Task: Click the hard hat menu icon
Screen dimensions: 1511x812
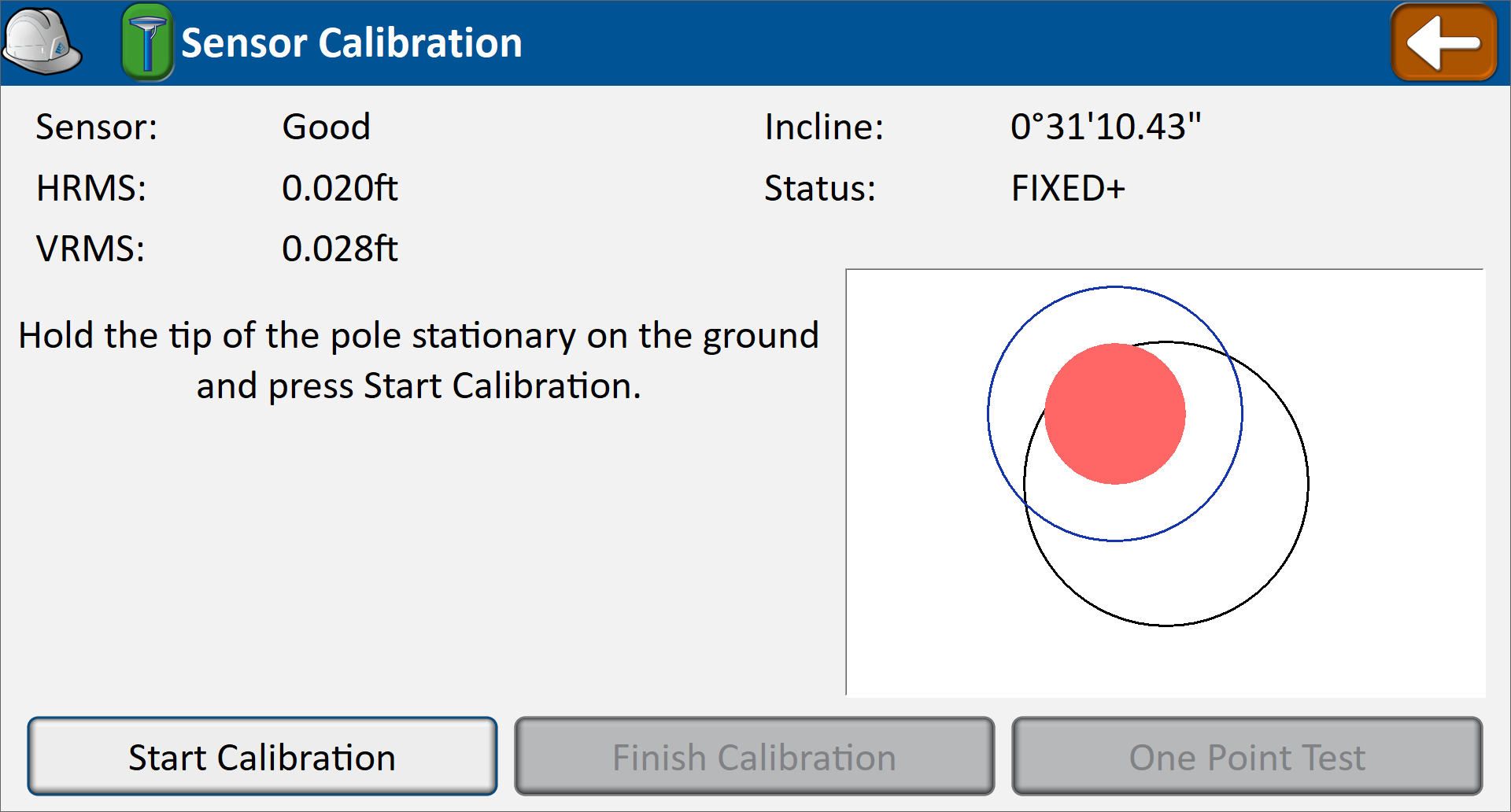Action: (42, 42)
